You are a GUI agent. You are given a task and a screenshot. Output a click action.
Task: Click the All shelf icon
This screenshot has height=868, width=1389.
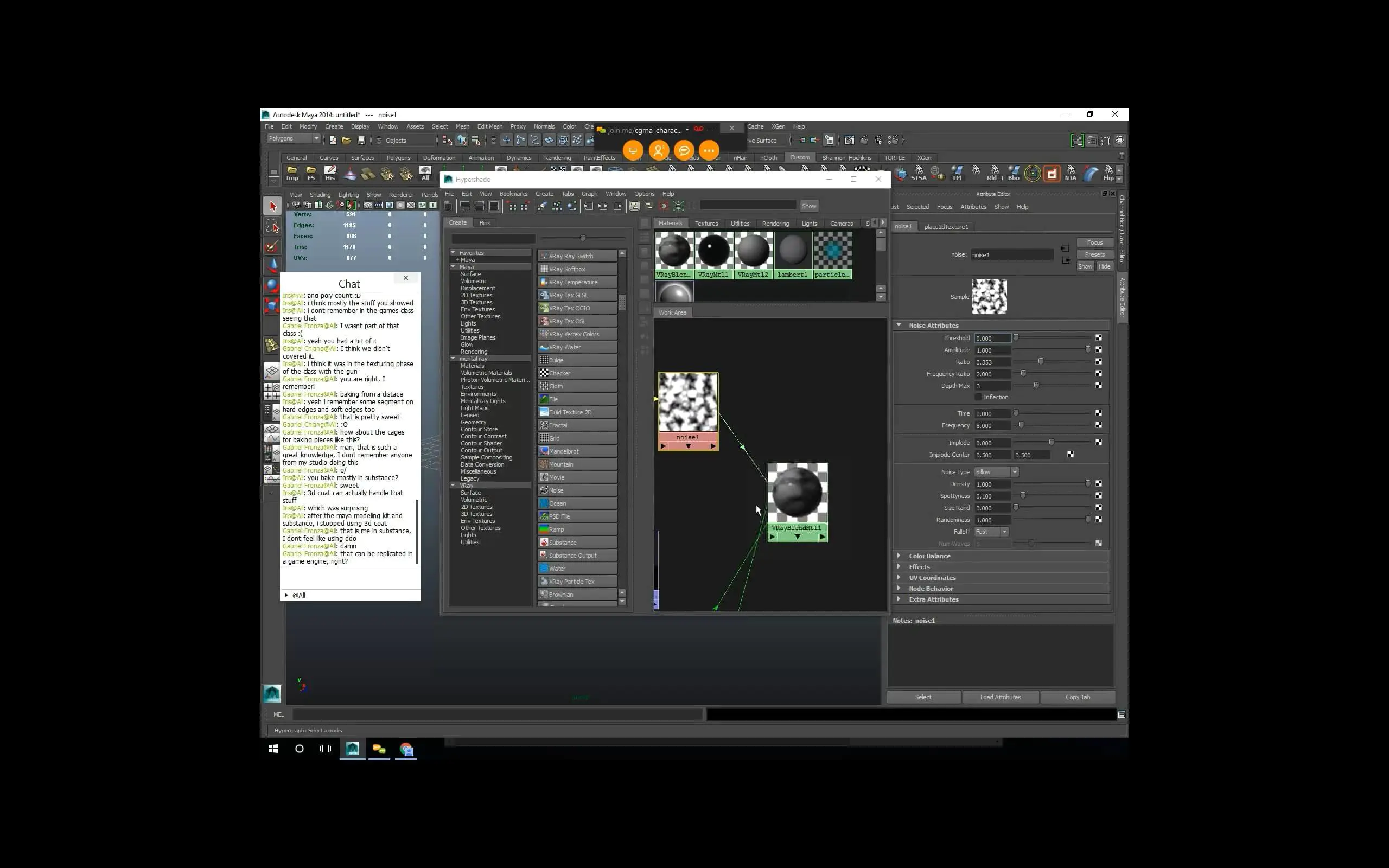425,174
